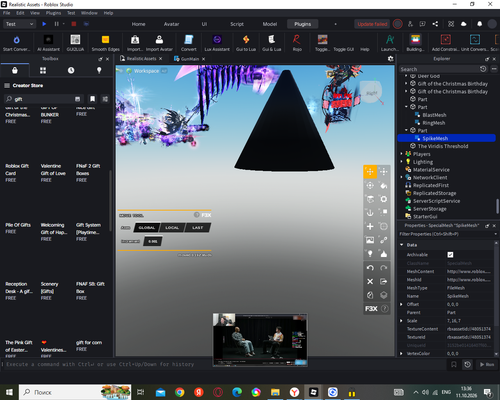This screenshot has width=500, height=400.
Task: Click the F3X Redo arrow
Action: 384,268
